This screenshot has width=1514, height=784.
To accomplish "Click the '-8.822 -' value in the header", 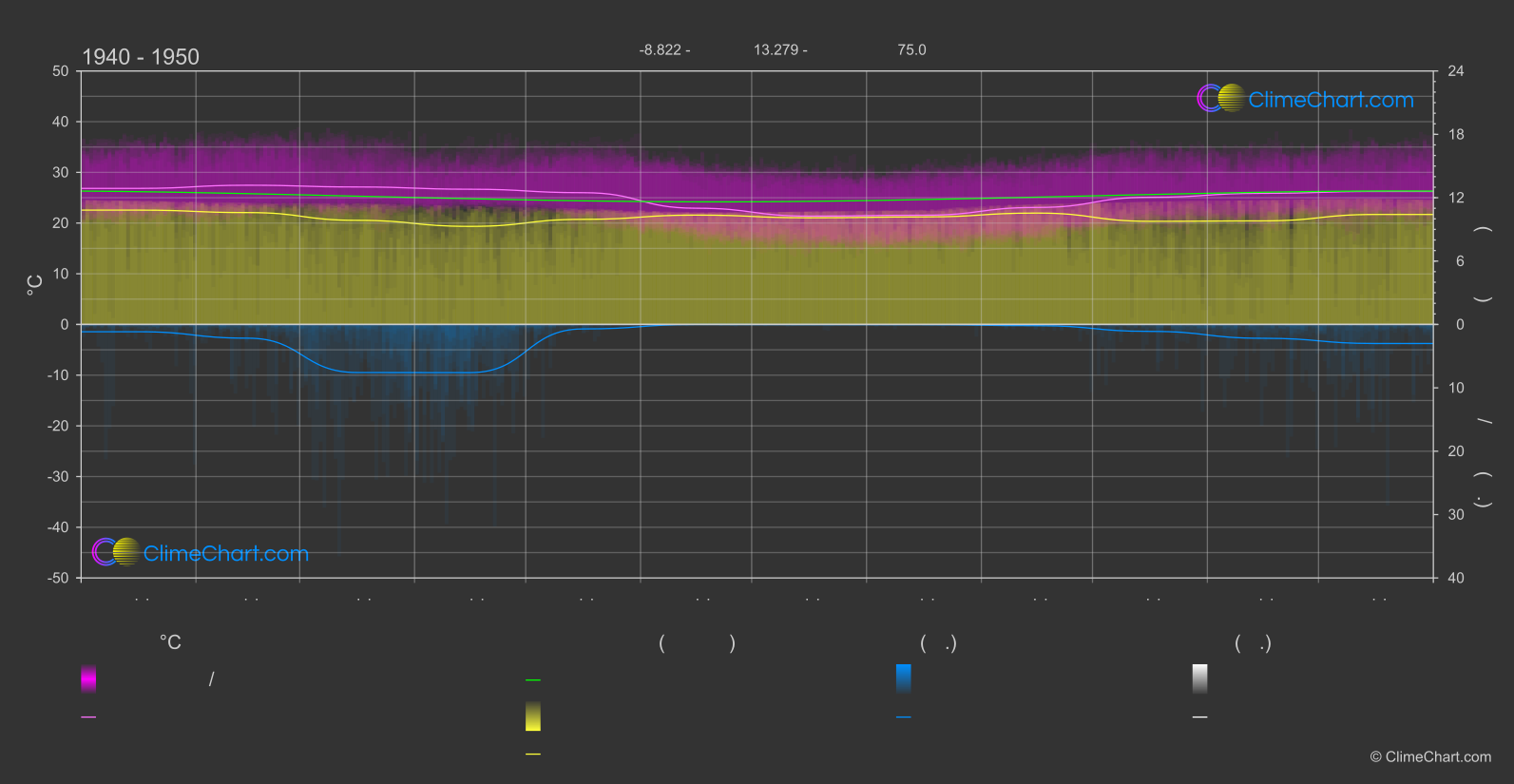I will coord(664,49).
